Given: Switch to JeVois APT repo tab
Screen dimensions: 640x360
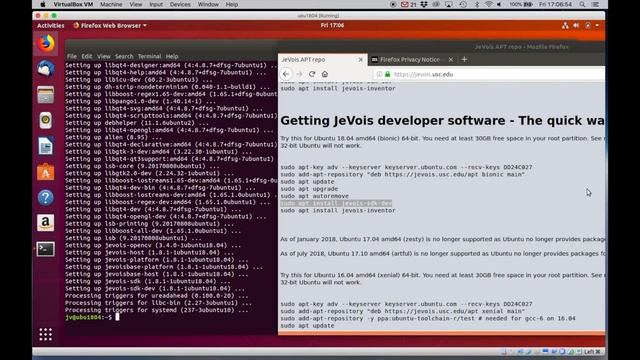Looking at the screenshot, I should pos(322,60).
